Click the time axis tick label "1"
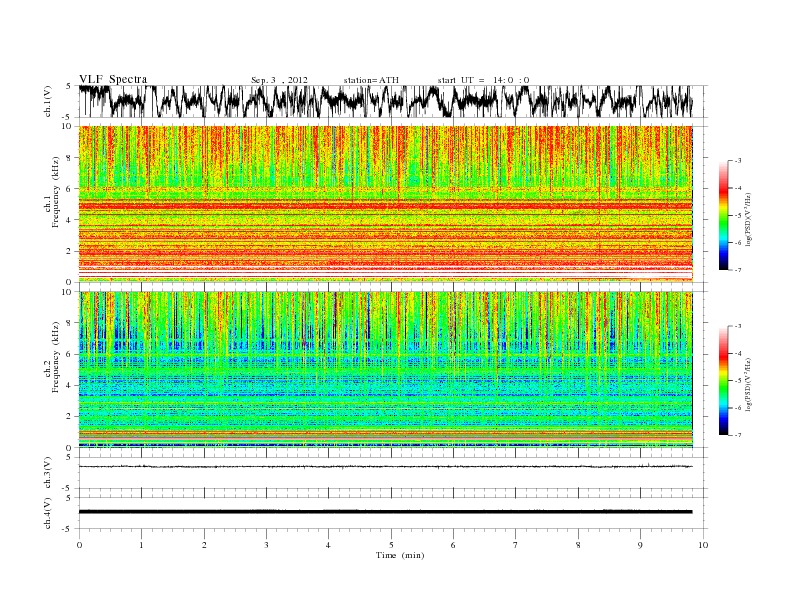The height and width of the screenshot is (612, 792). [142, 545]
